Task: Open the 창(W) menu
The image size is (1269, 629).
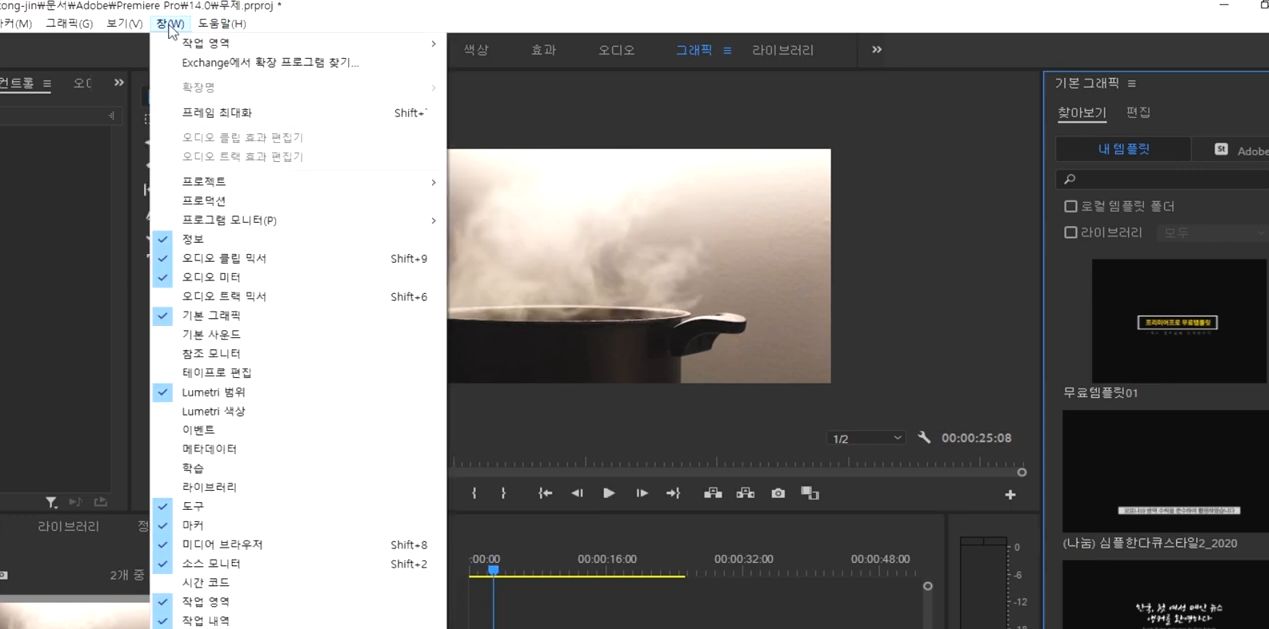Action: (x=170, y=23)
